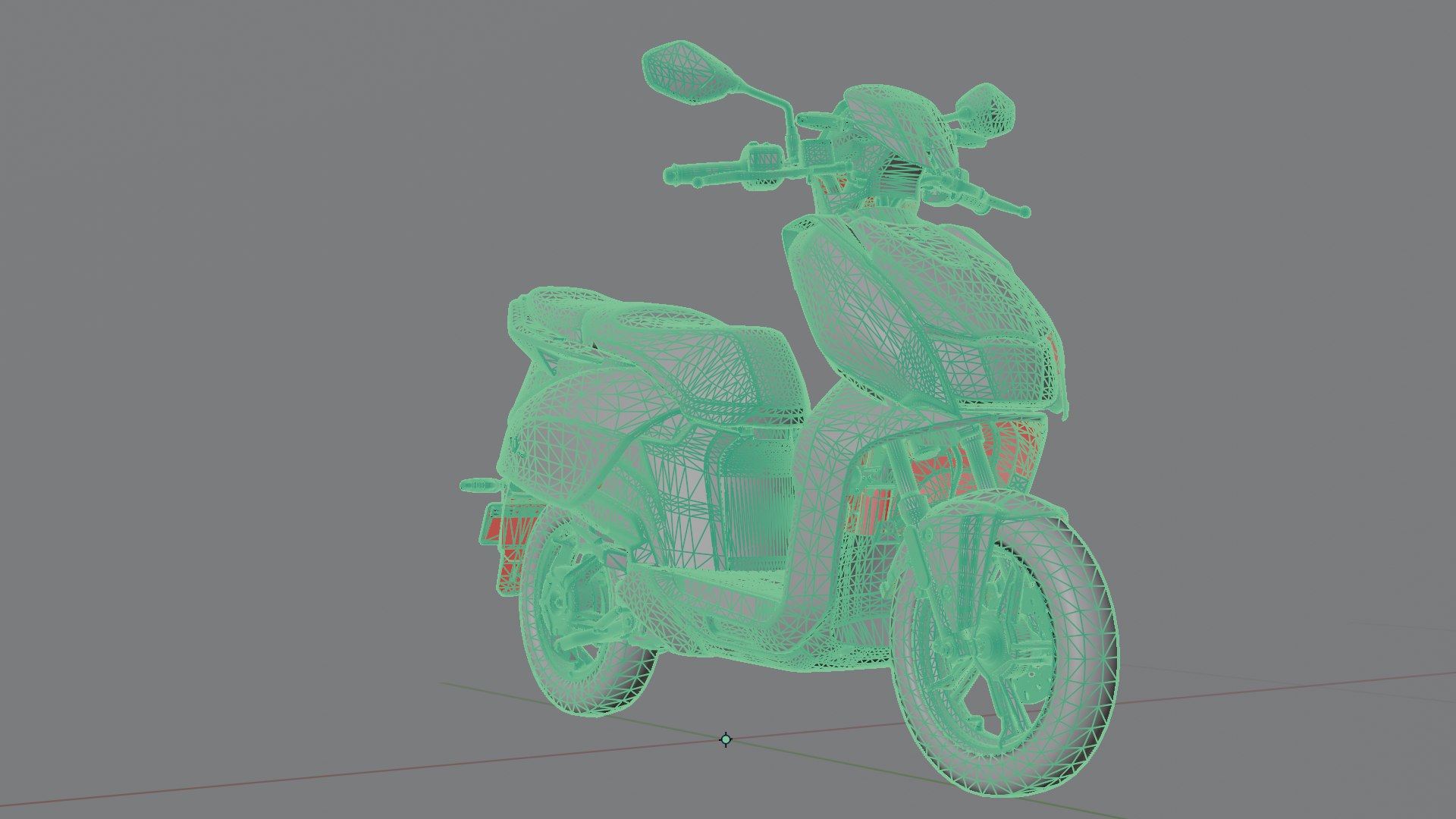Image resolution: width=1456 pixels, height=819 pixels.
Task: Select the scooter's right rearview mirror
Action: coord(984,109)
